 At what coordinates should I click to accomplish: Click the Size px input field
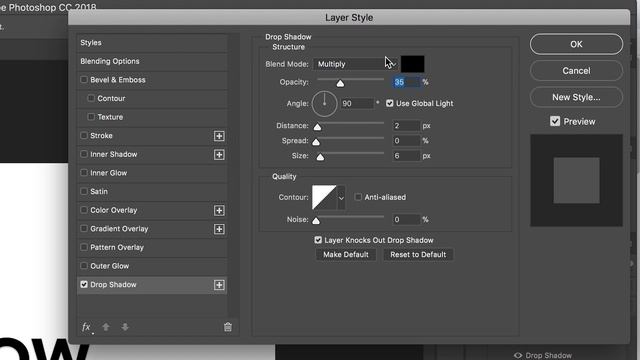tap(406, 156)
